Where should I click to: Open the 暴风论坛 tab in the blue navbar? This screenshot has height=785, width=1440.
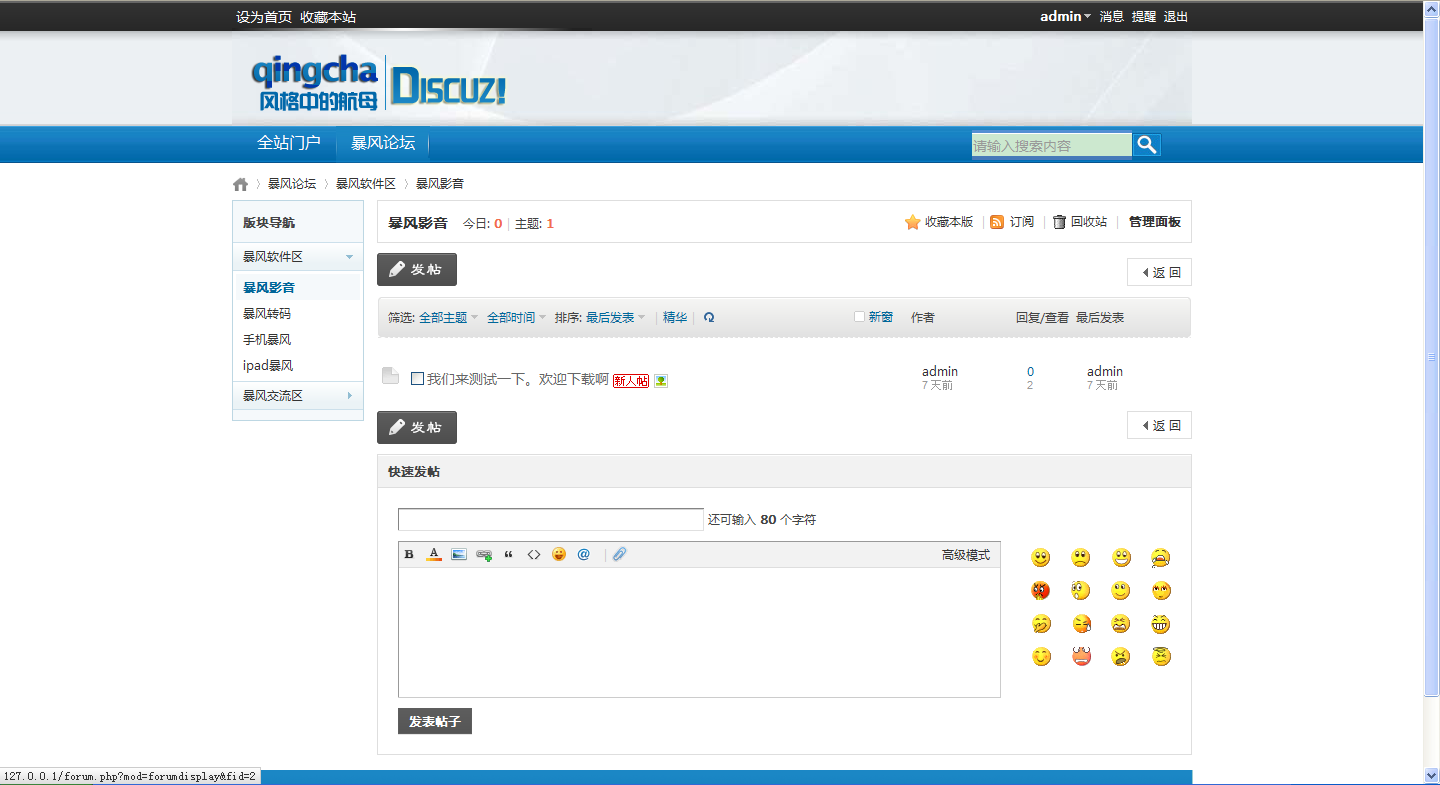click(383, 143)
